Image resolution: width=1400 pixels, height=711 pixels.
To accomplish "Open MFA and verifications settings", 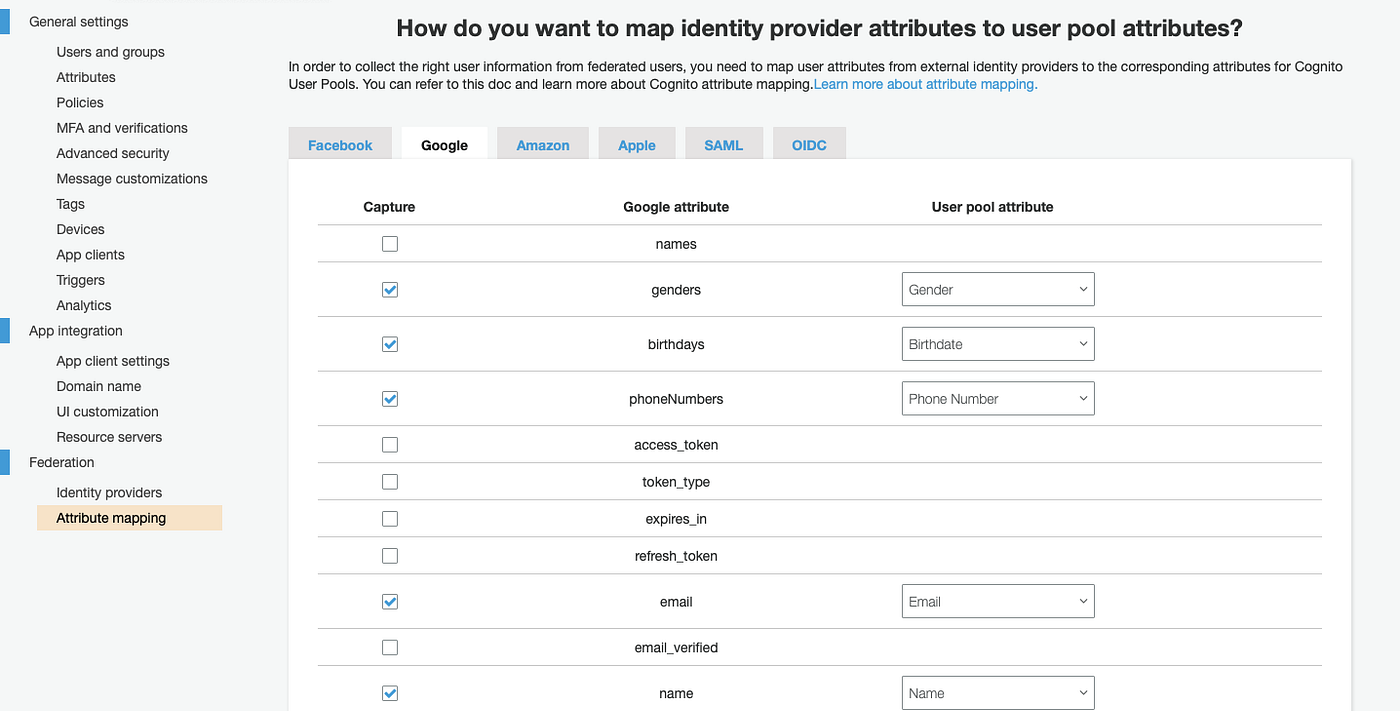I will [121, 127].
